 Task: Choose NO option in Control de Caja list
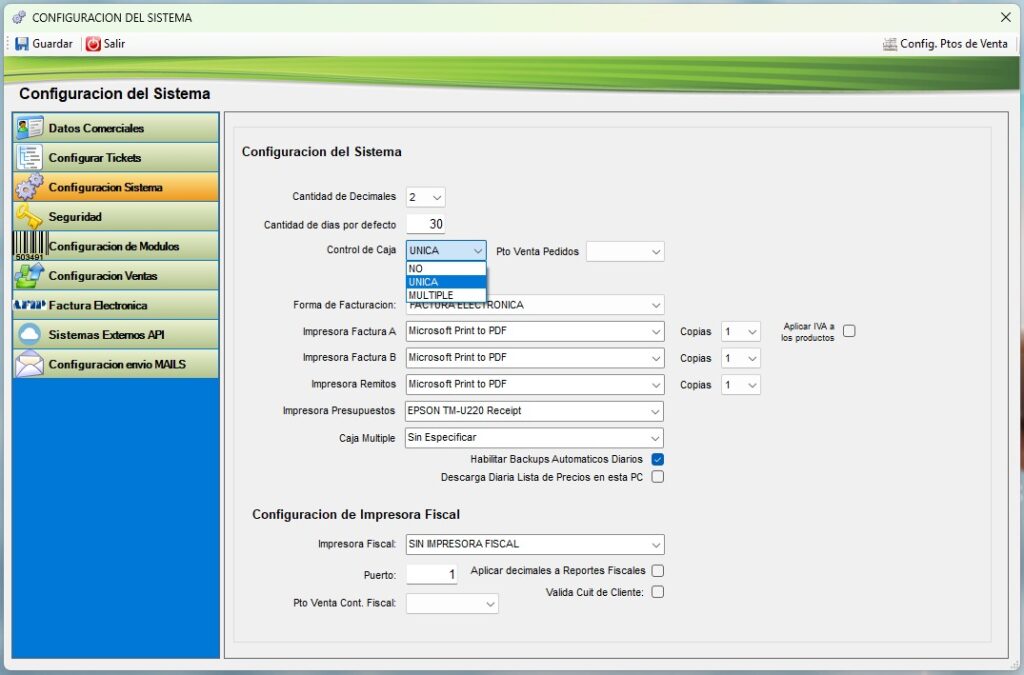coord(416,269)
